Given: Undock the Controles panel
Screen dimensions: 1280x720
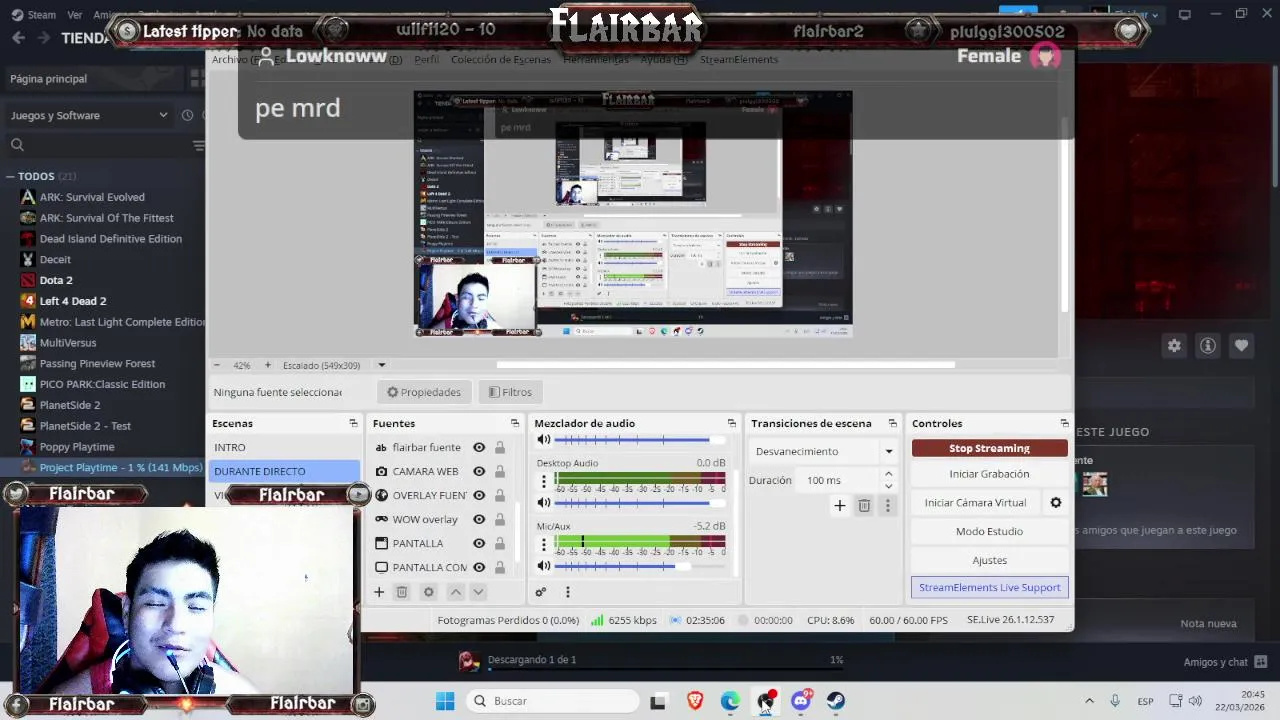Looking at the screenshot, I should point(1064,424).
